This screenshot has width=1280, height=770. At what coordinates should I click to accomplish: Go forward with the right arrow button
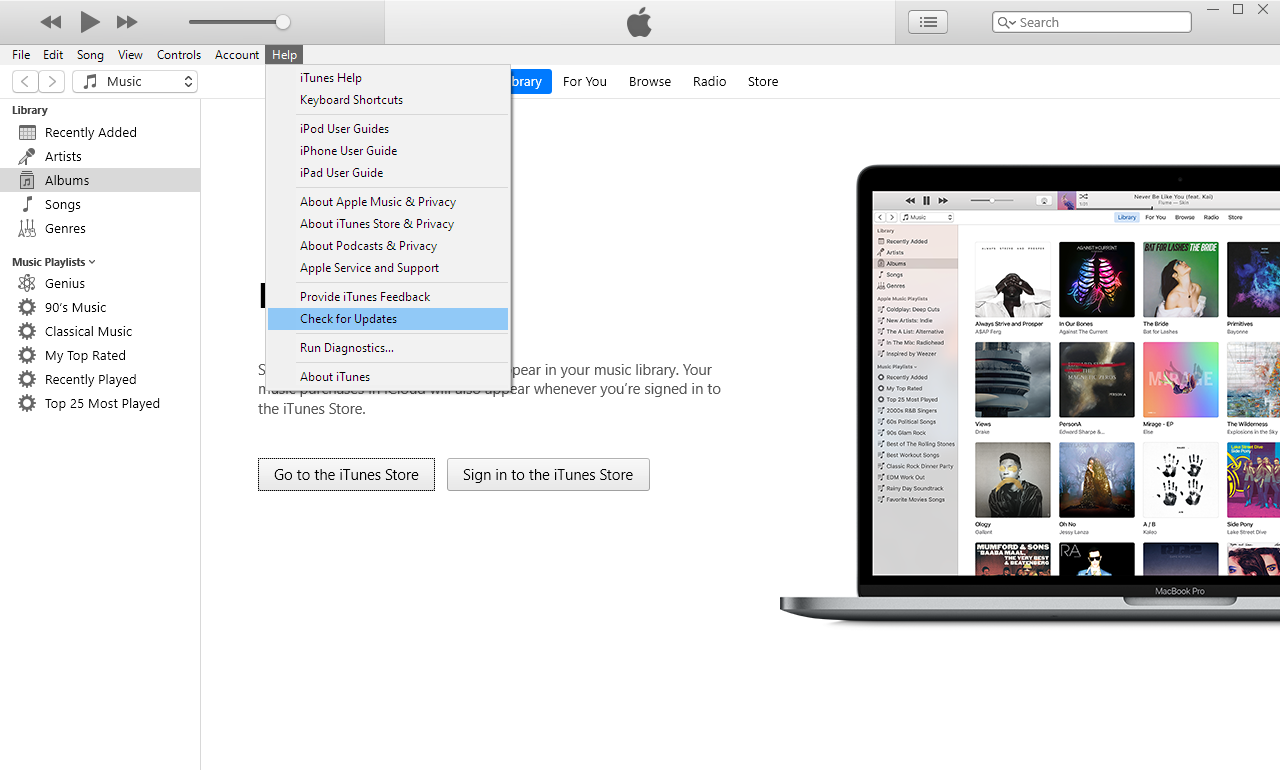tap(52, 82)
